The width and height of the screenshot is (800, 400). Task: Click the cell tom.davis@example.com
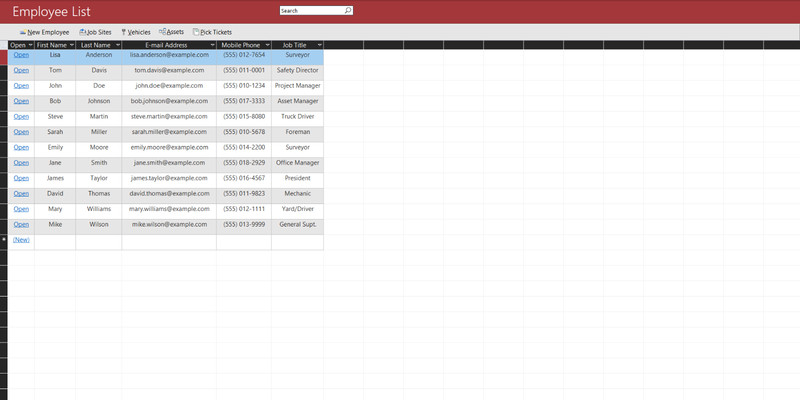pyautogui.click(x=169, y=70)
